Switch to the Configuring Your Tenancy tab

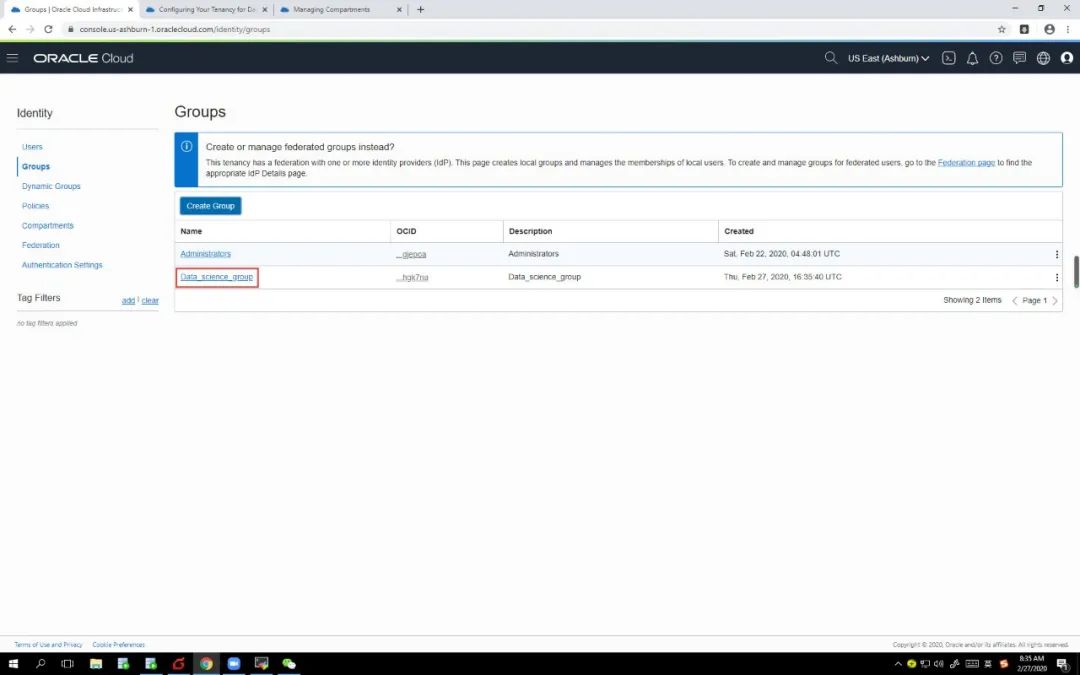coord(205,10)
